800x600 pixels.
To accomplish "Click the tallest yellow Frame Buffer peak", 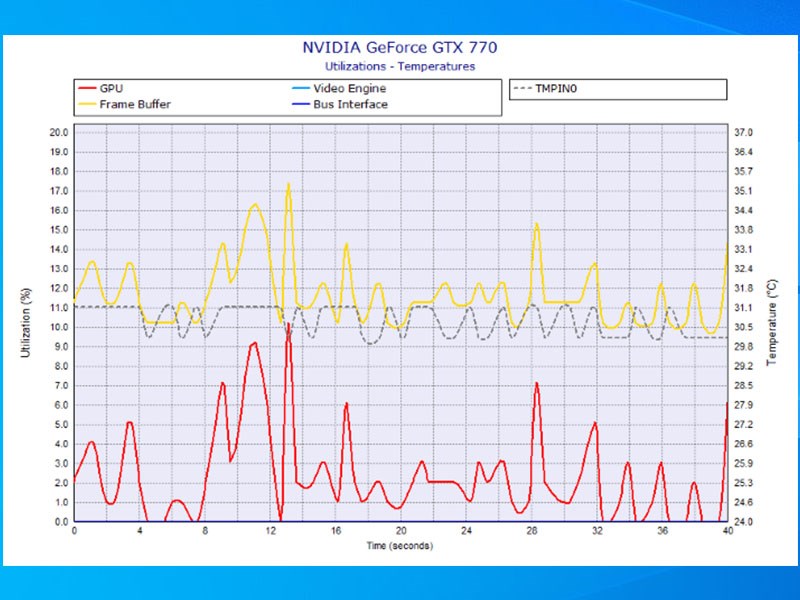I will [289, 184].
